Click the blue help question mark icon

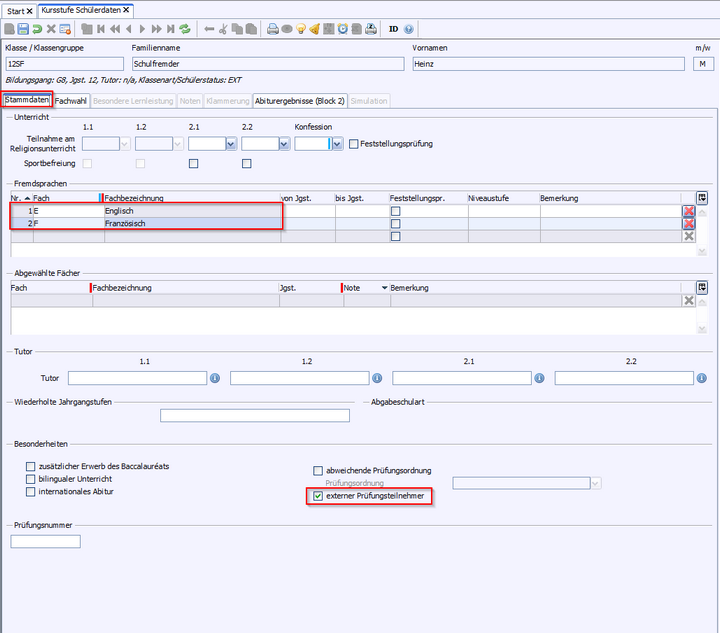tap(409, 29)
